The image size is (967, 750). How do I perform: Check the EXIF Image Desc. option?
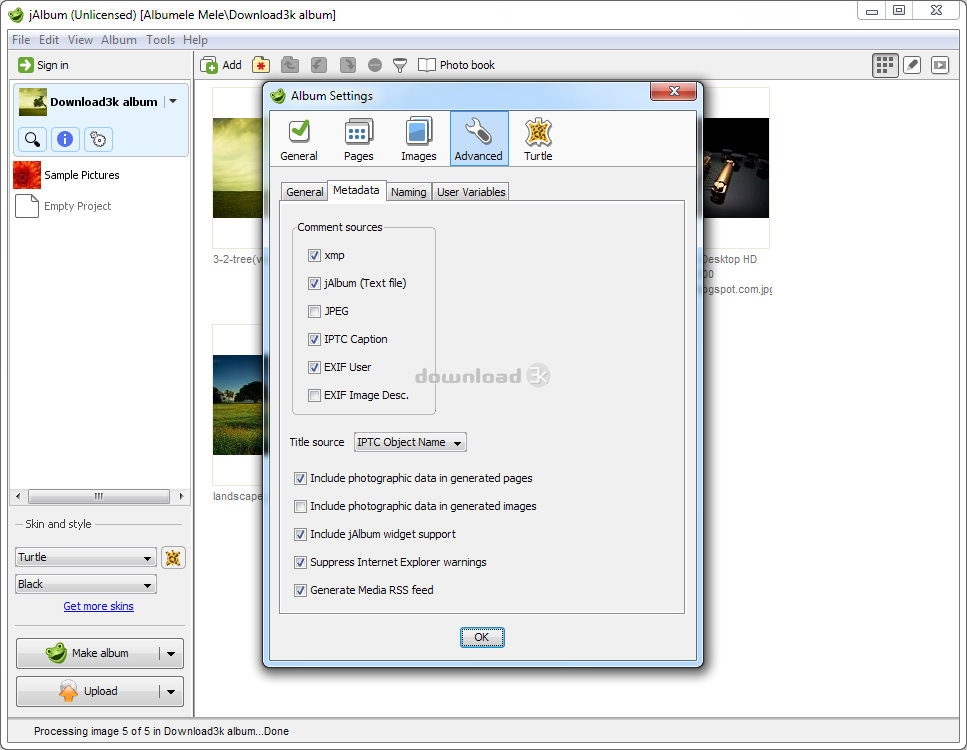(x=314, y=395)
